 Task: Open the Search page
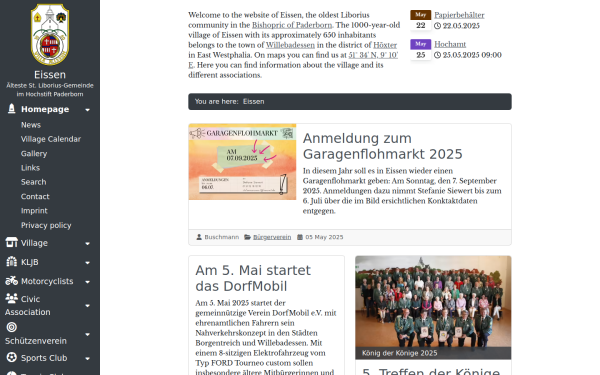pos(33,182)
